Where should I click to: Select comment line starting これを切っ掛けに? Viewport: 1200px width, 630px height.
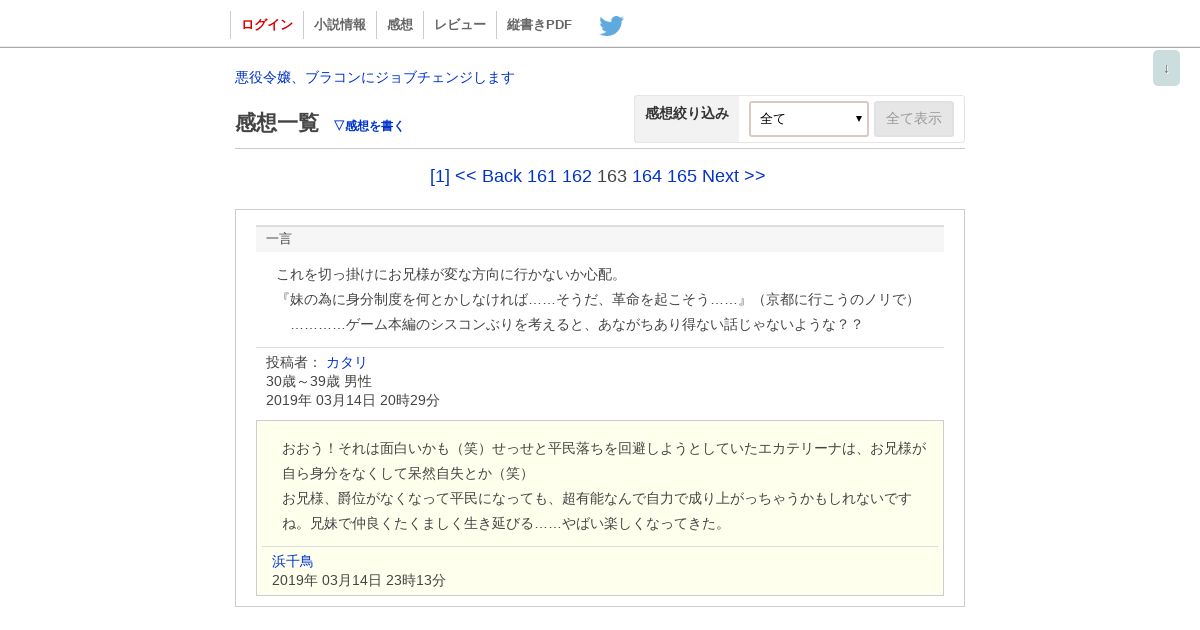[x=450, y=274]
